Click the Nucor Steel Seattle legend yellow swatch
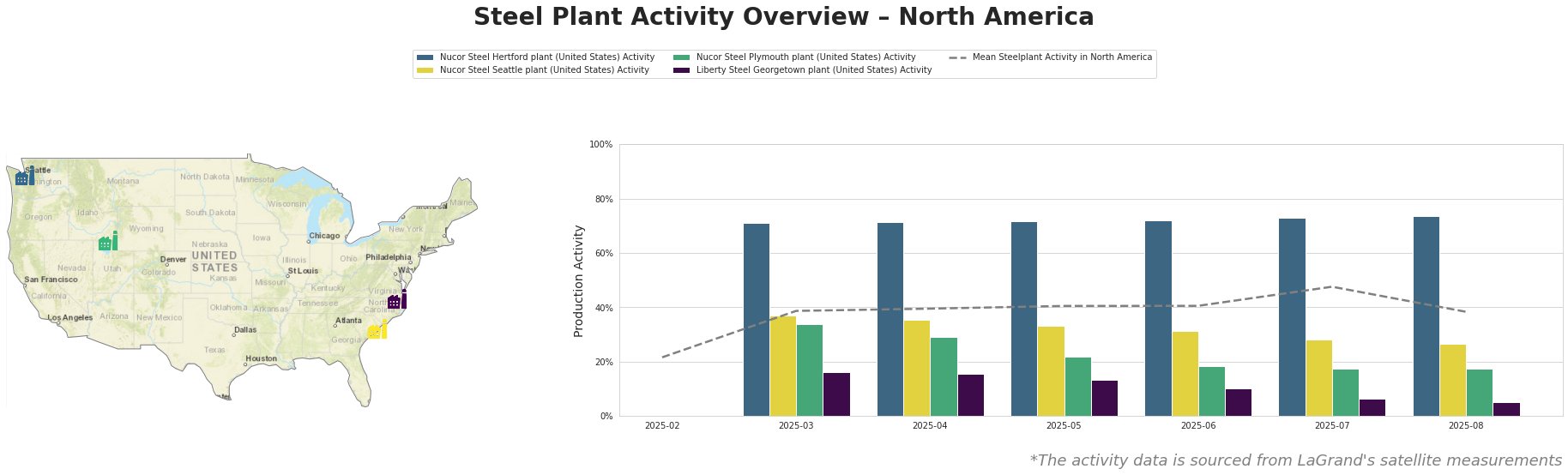1568x475 pixels. click(x=425, y=70)
